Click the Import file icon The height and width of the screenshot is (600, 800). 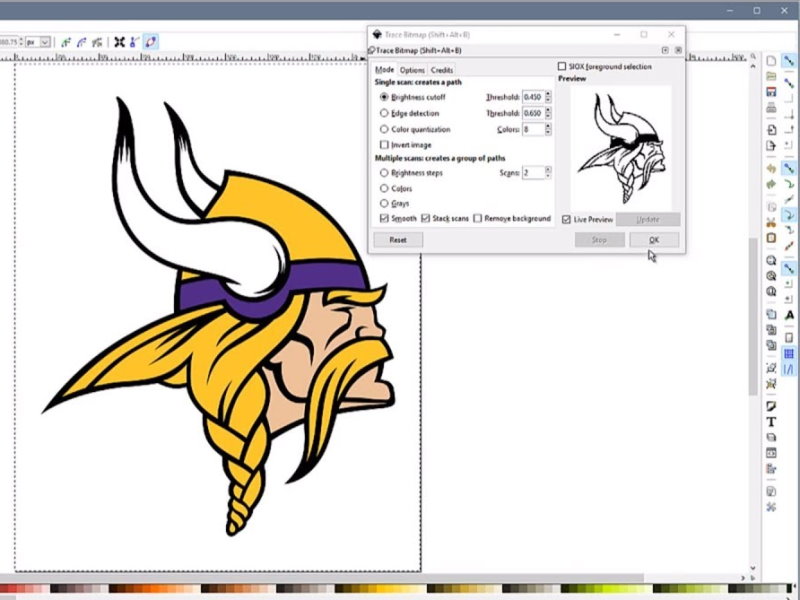[x=771, y=130]
